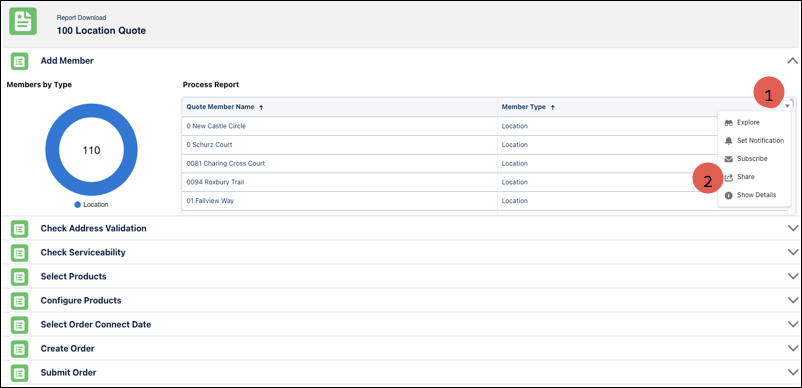Click the 01 Fallview Way cell
This screenshot has width=802, height=388.
[340, 201]
